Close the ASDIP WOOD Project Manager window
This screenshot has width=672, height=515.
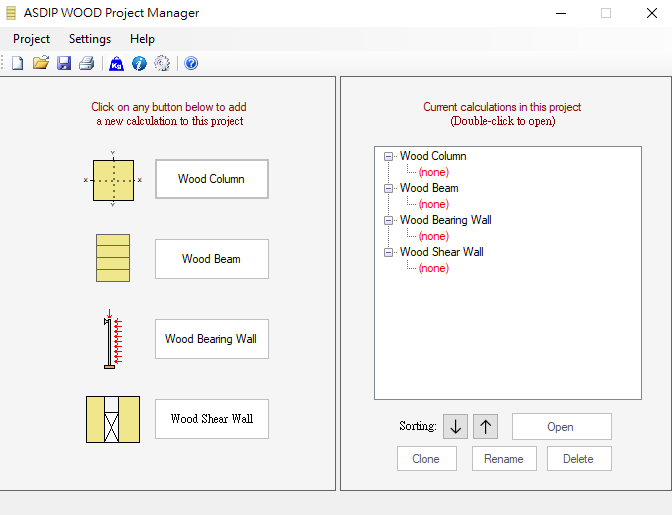[x=651, y=13]
